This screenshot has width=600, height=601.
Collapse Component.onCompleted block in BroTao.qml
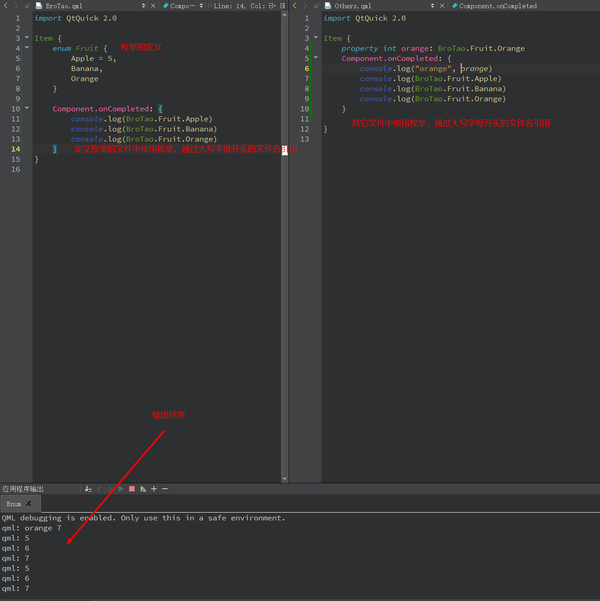coord(27,108)
